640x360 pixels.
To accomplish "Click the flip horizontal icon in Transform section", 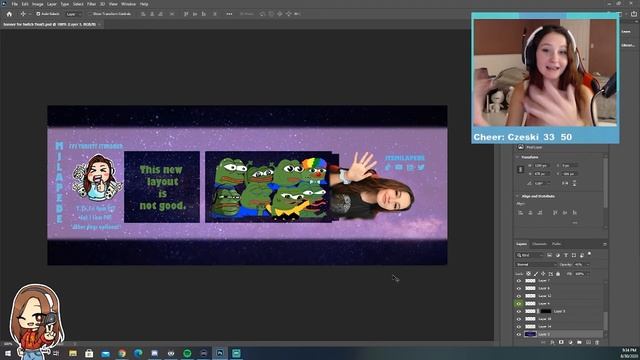I will pos(566,183).
